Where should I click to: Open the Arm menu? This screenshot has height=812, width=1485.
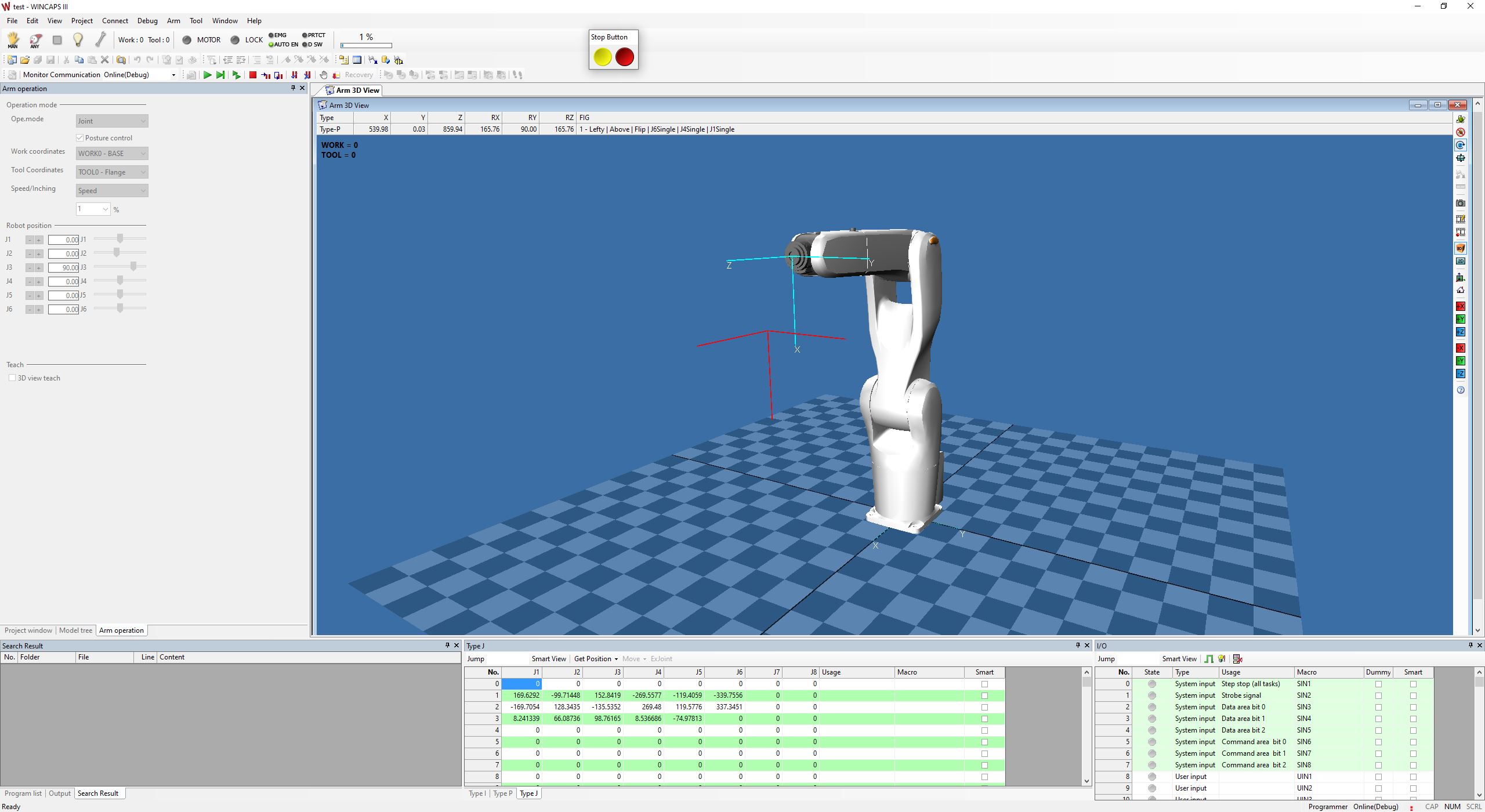(173, 21)
